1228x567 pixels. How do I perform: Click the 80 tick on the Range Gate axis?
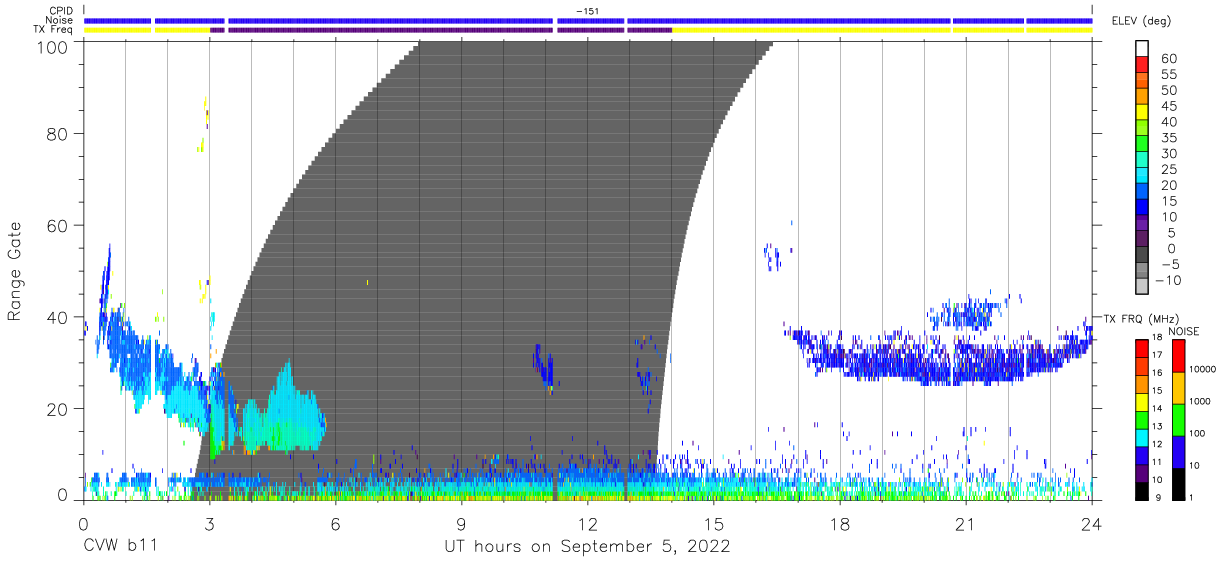tap(59, 133)
